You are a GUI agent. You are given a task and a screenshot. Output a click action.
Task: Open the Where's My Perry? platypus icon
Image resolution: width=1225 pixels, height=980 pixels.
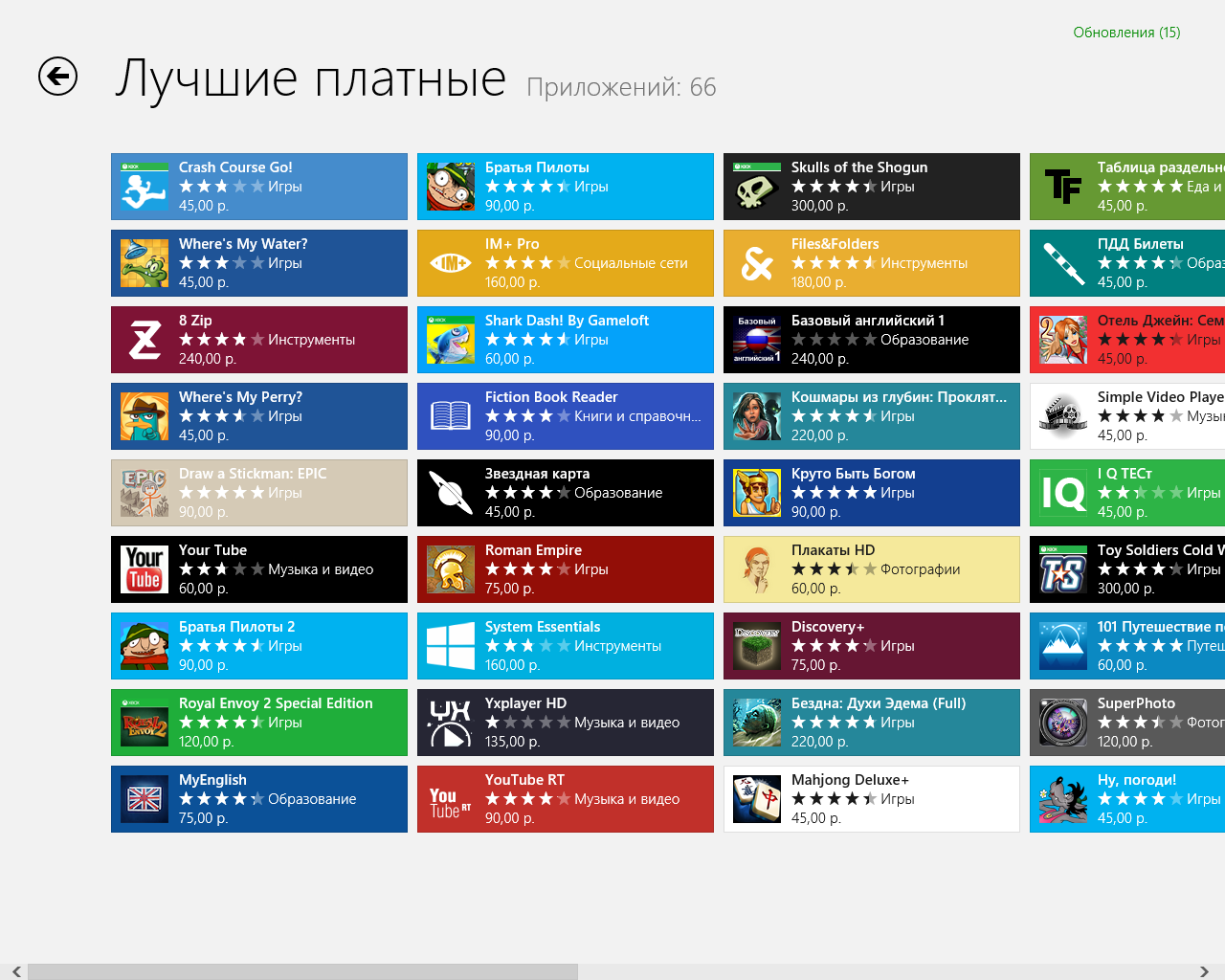(x=145, y=416)
